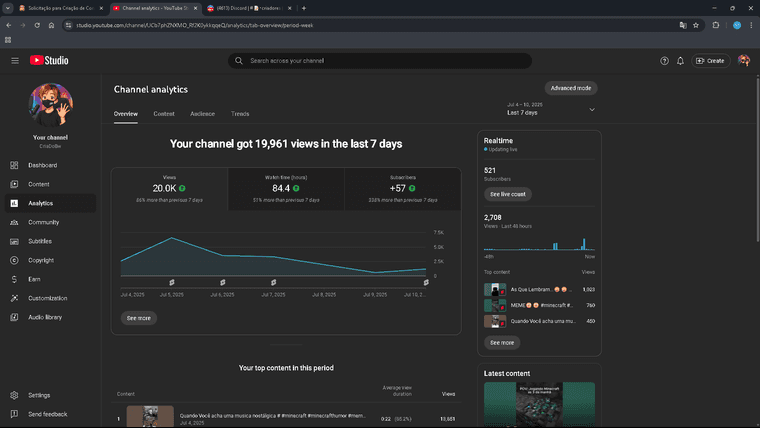Click the browser home icon
760x428 pixels.
51,25
